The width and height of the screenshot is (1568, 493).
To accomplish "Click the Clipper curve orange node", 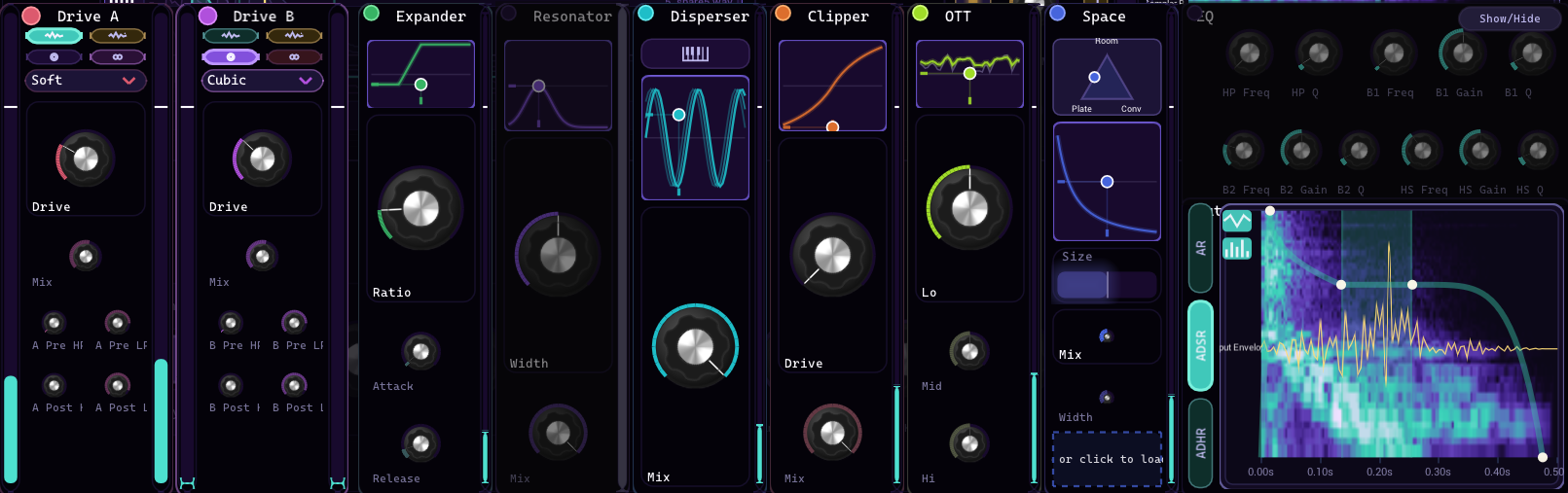I will click(832, 126).
